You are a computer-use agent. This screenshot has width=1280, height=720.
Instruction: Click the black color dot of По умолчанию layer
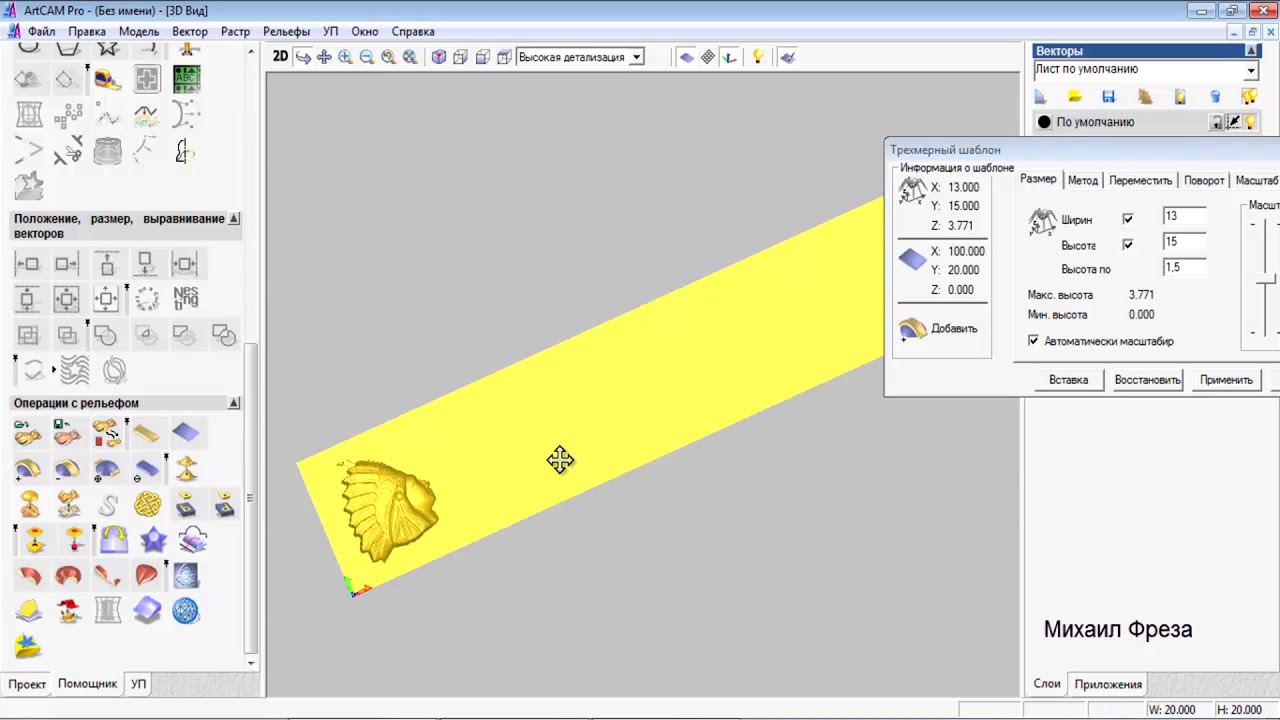coord(1044,122)
